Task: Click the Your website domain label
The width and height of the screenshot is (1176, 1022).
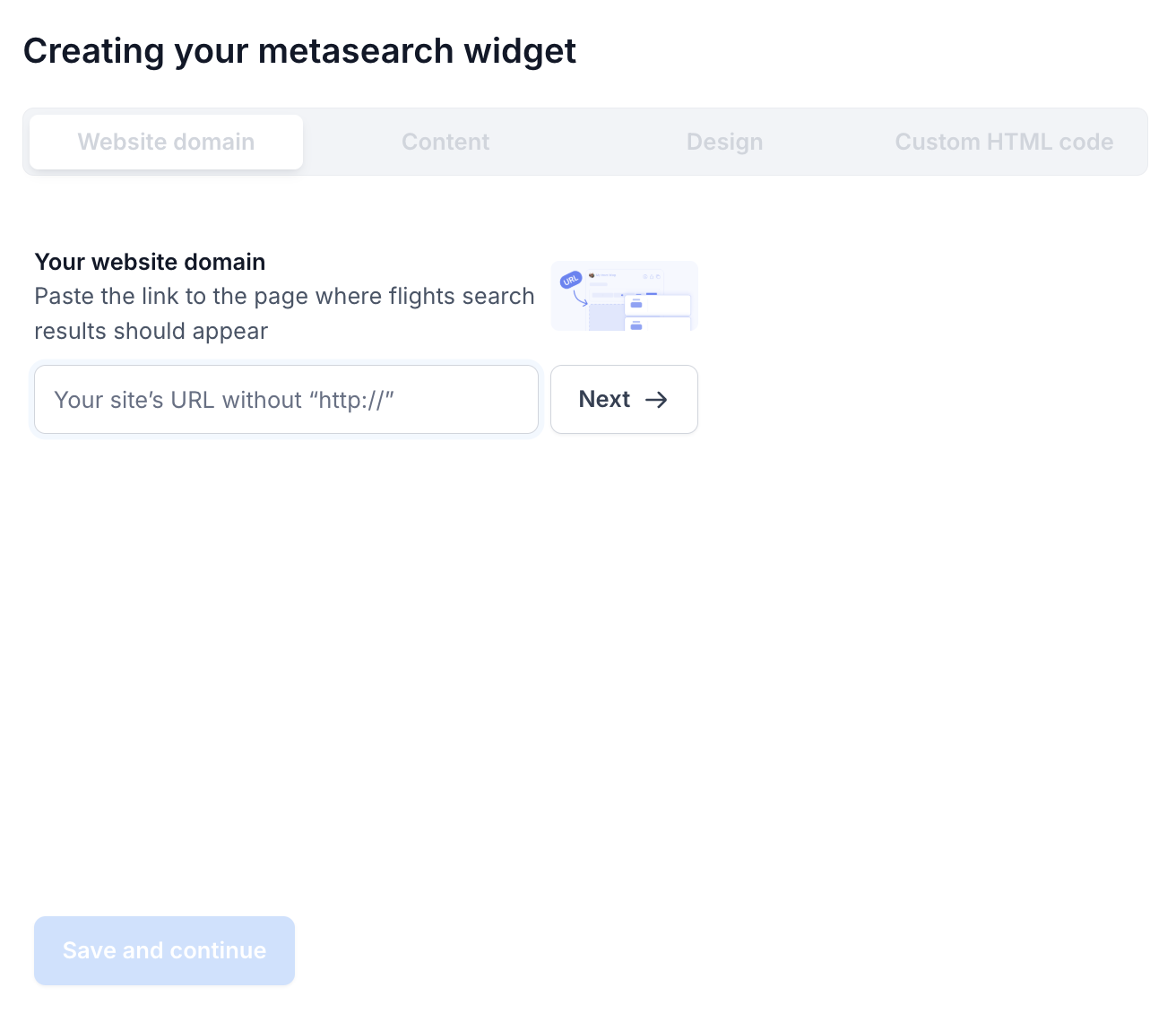Action: [150, 262]
